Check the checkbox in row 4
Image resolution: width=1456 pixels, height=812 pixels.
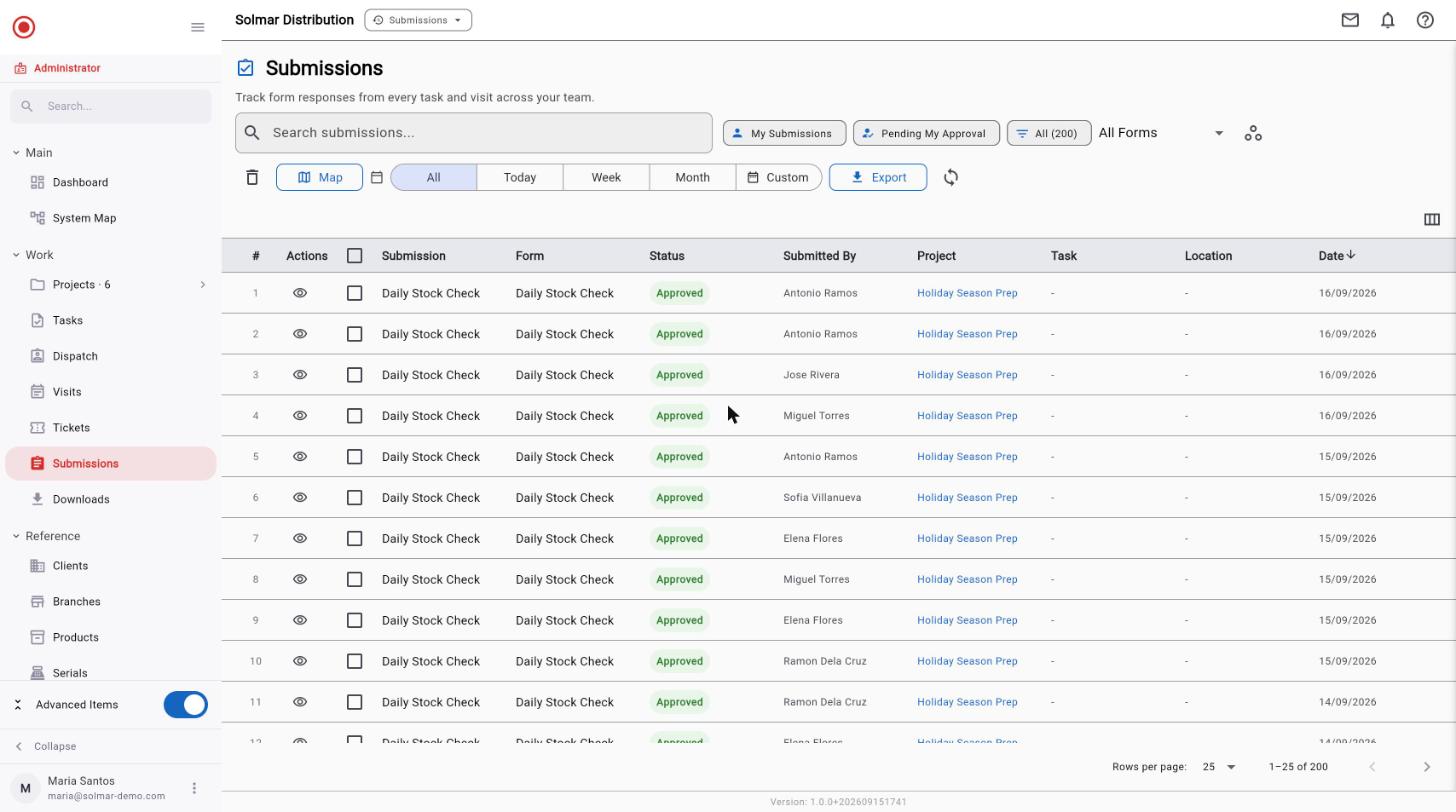coord(354,416)
